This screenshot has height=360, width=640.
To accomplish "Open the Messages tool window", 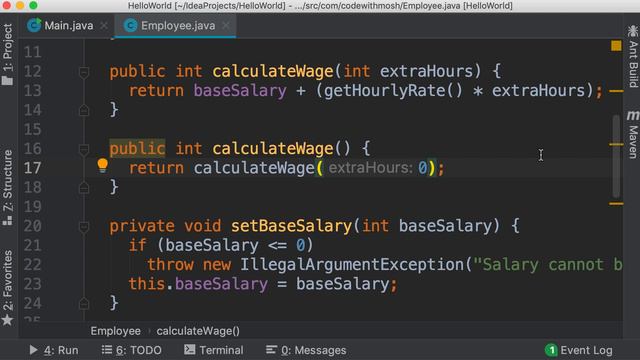I will (306, 350).
